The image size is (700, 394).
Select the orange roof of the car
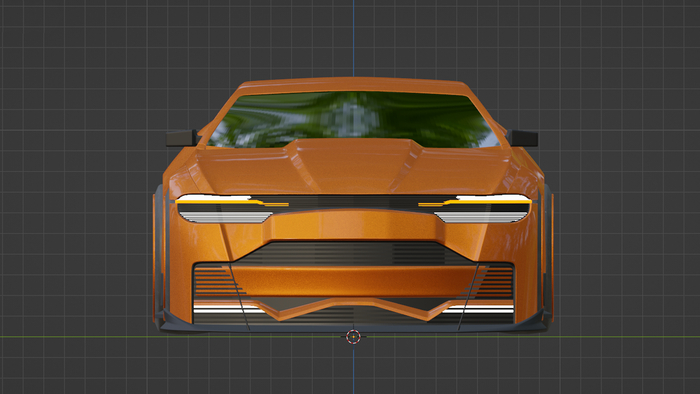353,85
